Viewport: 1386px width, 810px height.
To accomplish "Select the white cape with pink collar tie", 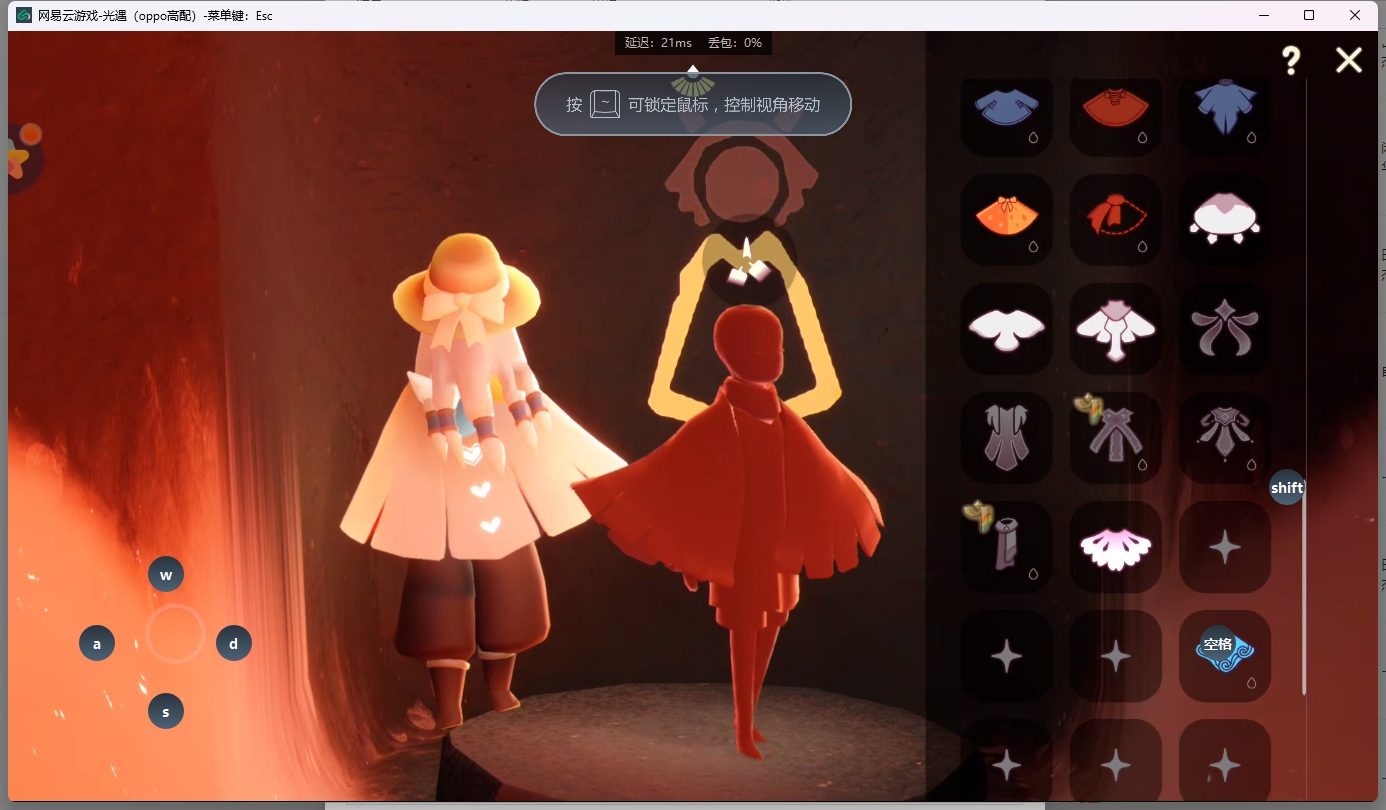I will (1116, 329).
